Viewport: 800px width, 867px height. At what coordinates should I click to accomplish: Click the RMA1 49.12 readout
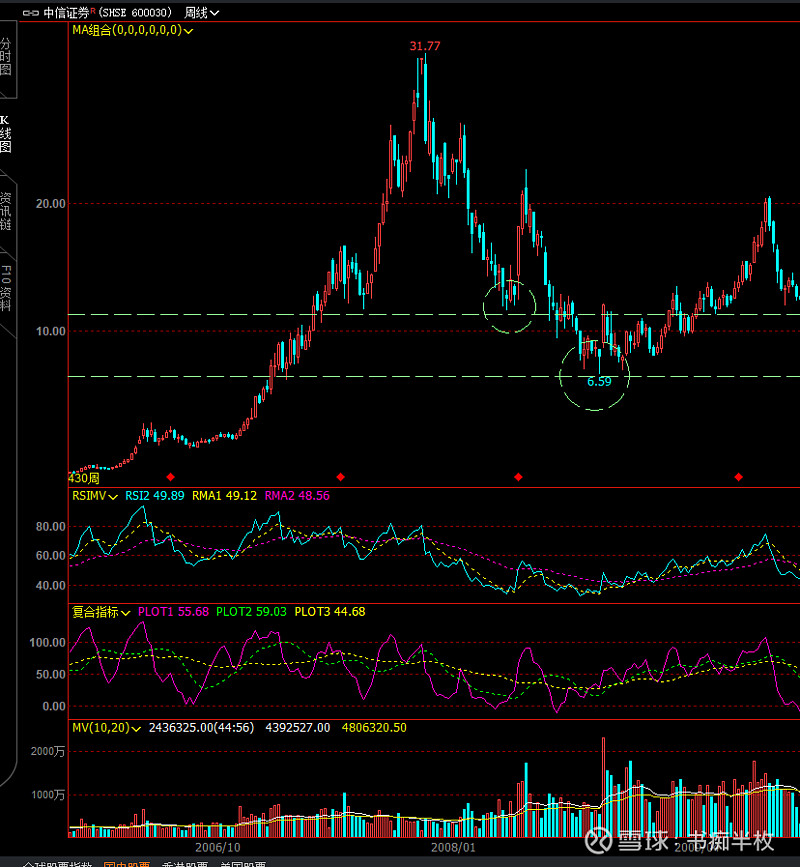[224, 496]
